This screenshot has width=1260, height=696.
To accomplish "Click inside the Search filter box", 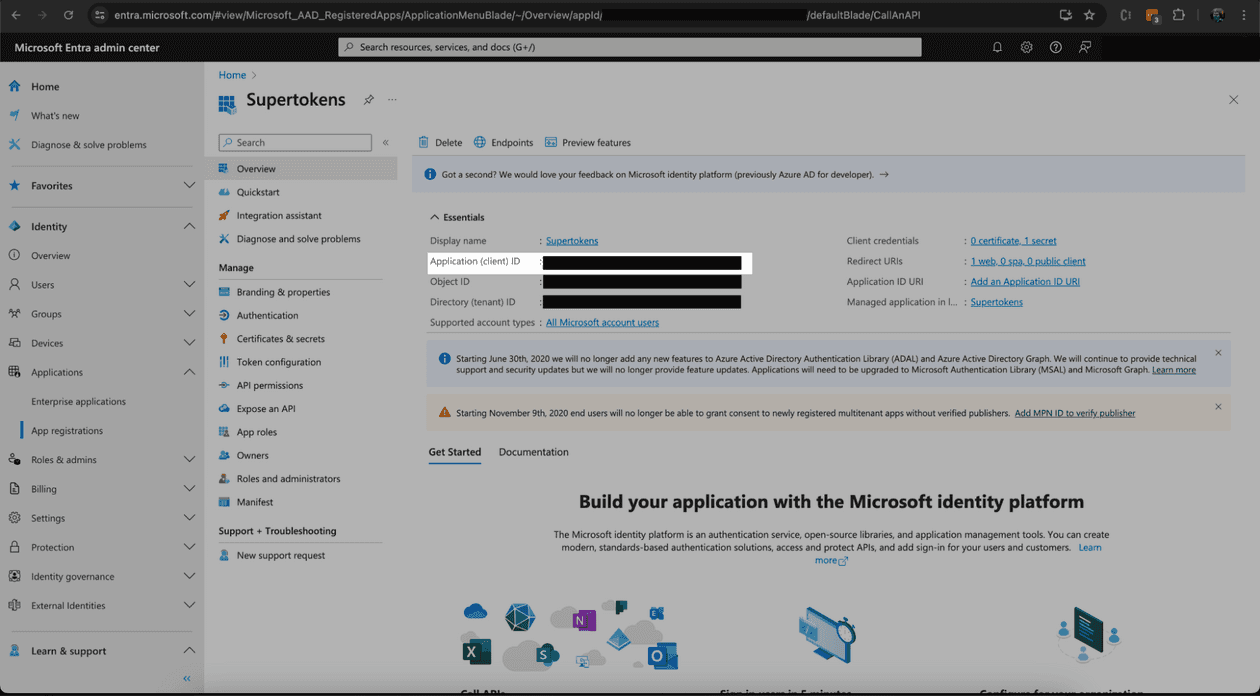I will pos(294,142).
